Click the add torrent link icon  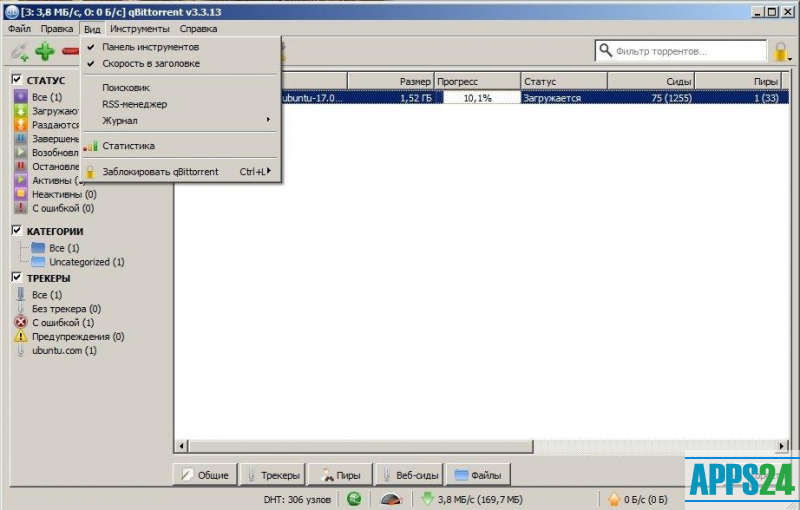click(x=20, y=52)
